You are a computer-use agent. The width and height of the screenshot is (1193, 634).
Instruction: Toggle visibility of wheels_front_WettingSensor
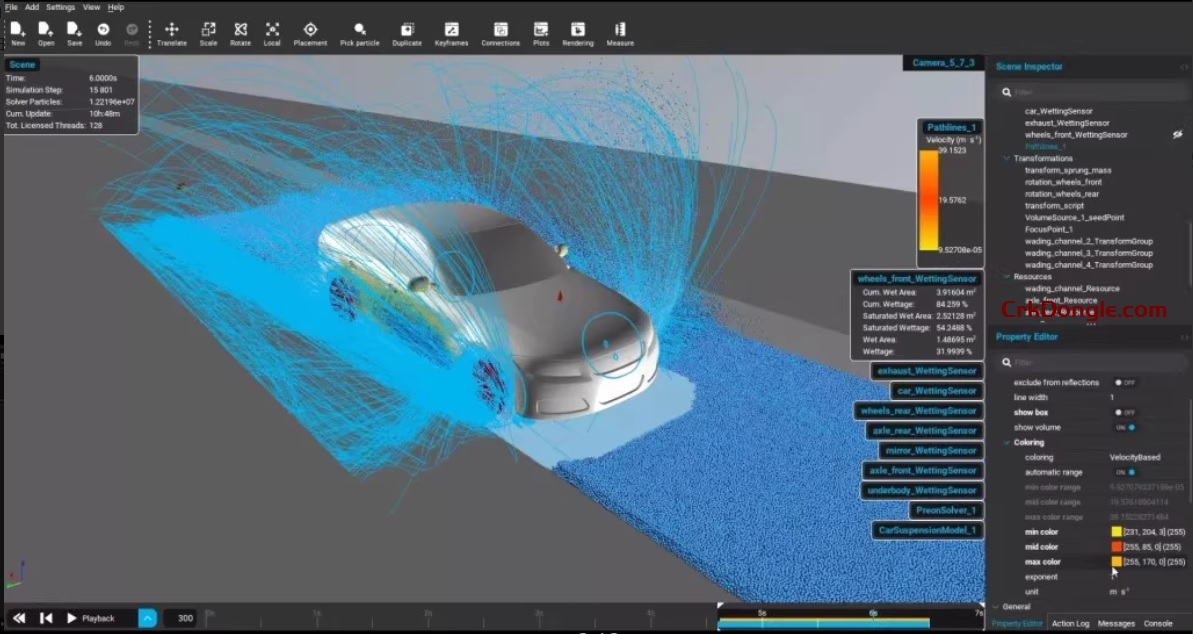pyautogui.click(x=1178, y=134)
